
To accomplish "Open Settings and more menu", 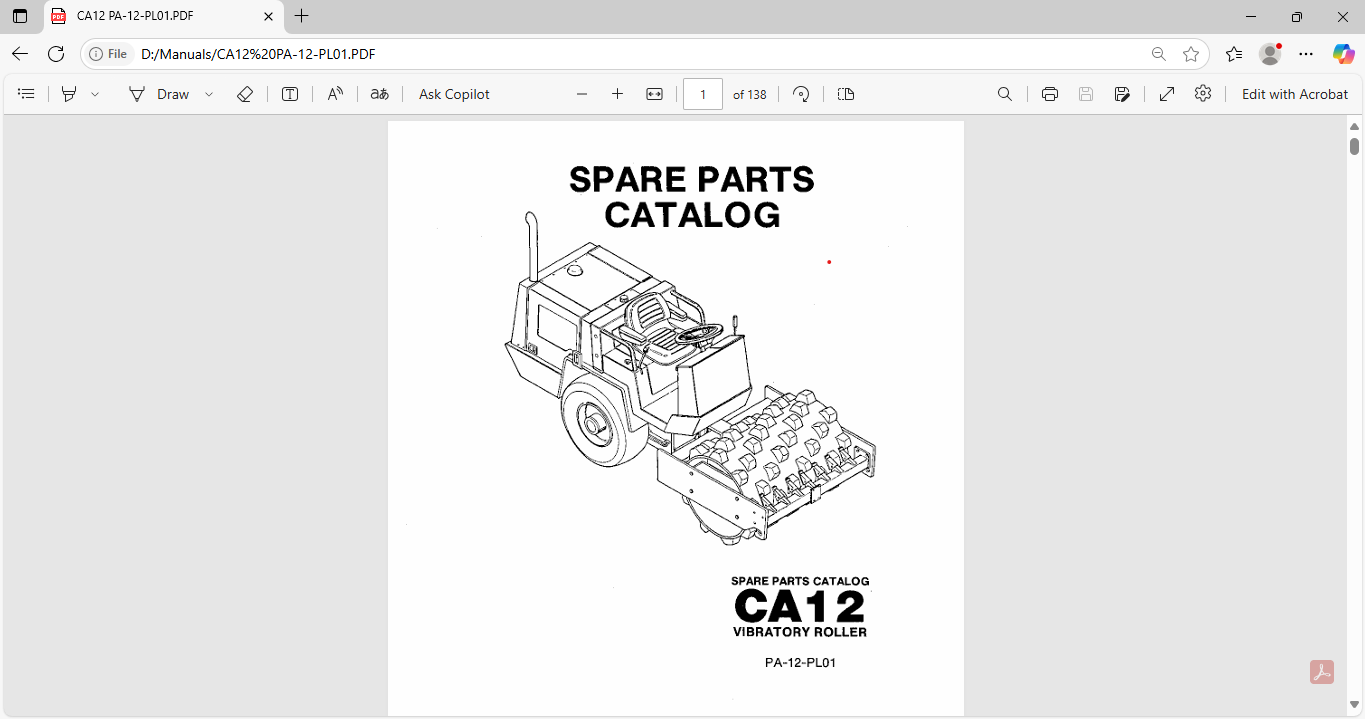I will (1306, 54).
